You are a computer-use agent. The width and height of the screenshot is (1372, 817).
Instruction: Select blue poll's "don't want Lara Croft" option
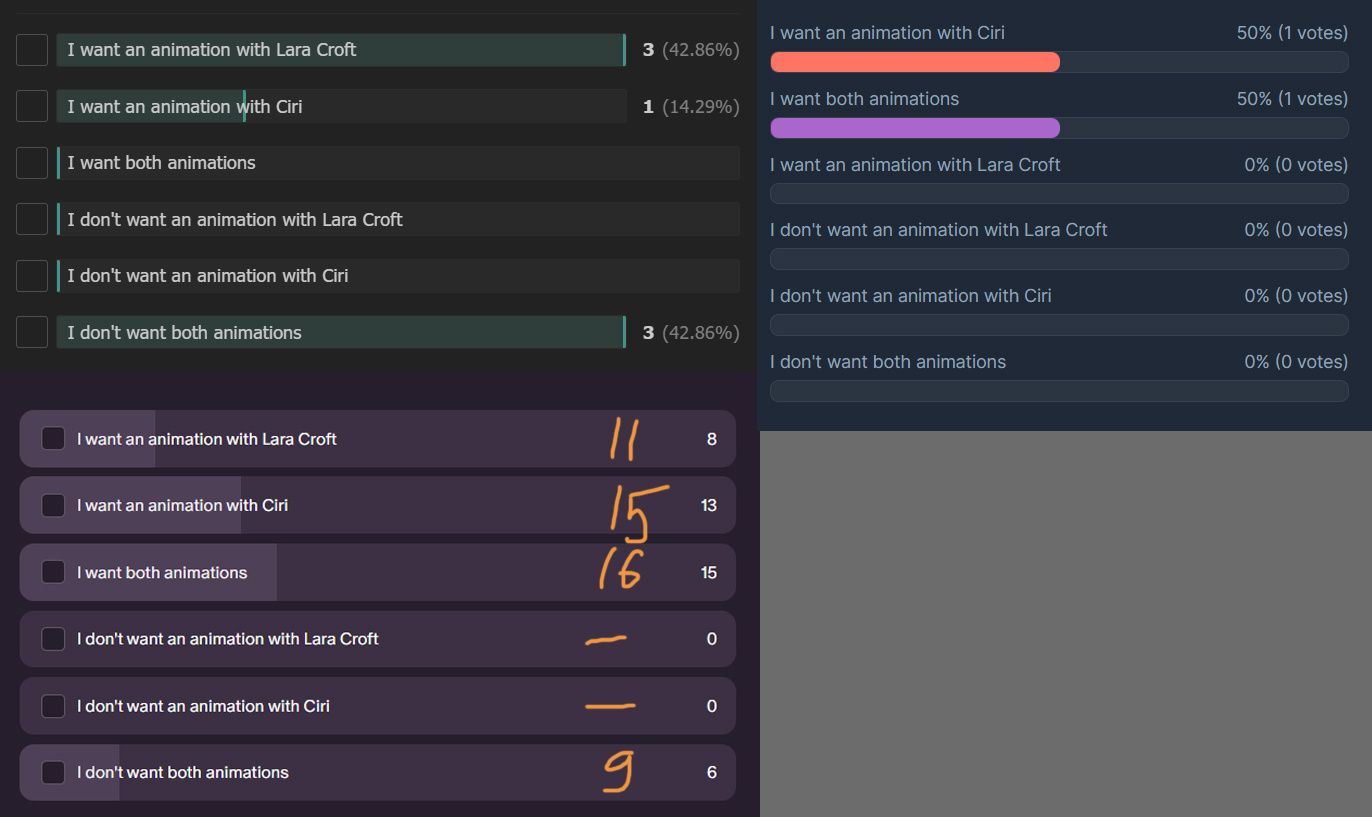[938, 230]
